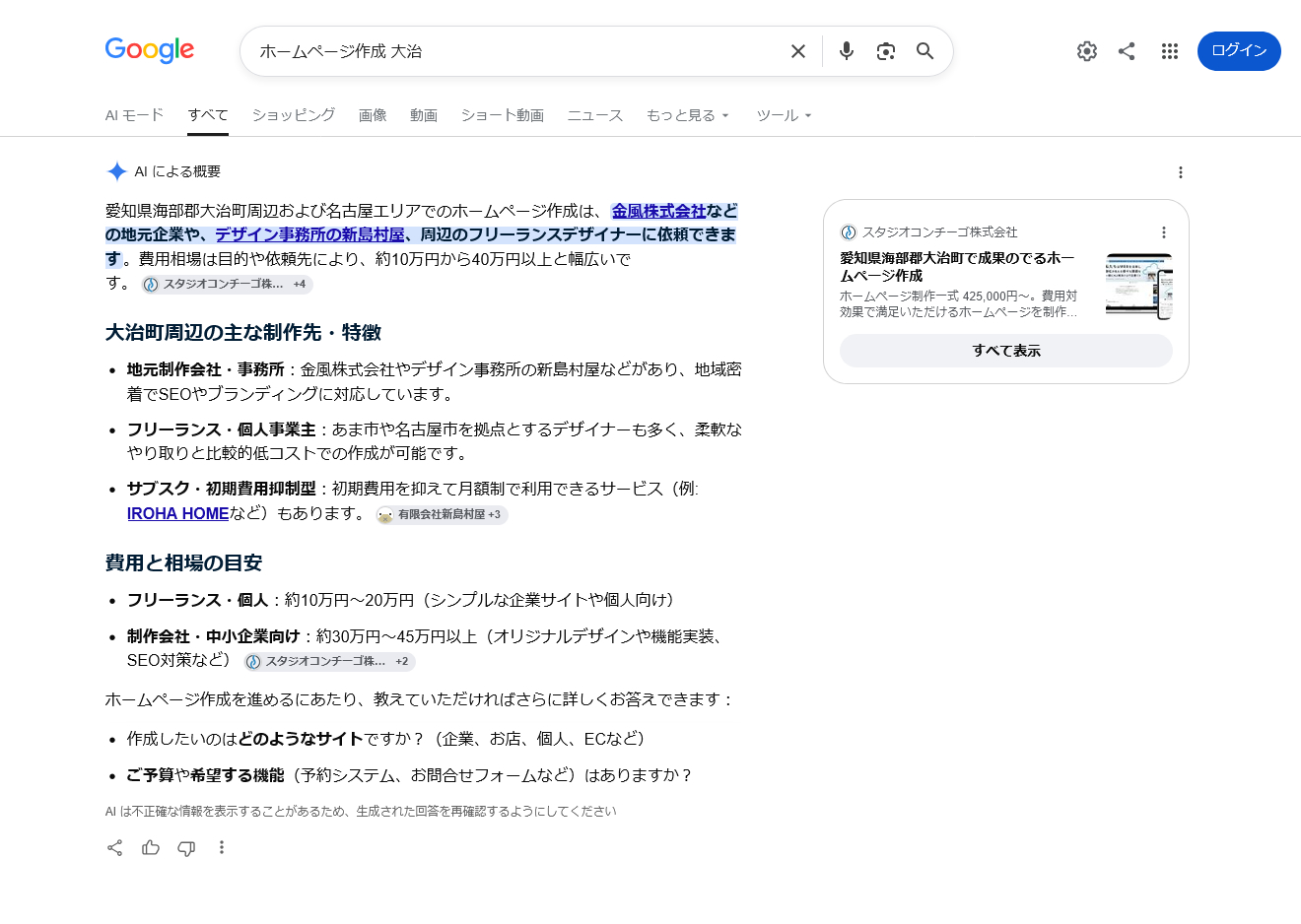Screen dimensions: 1301x924
Task: Start voice search with the microphone icon
Action: tap(847, 51)
